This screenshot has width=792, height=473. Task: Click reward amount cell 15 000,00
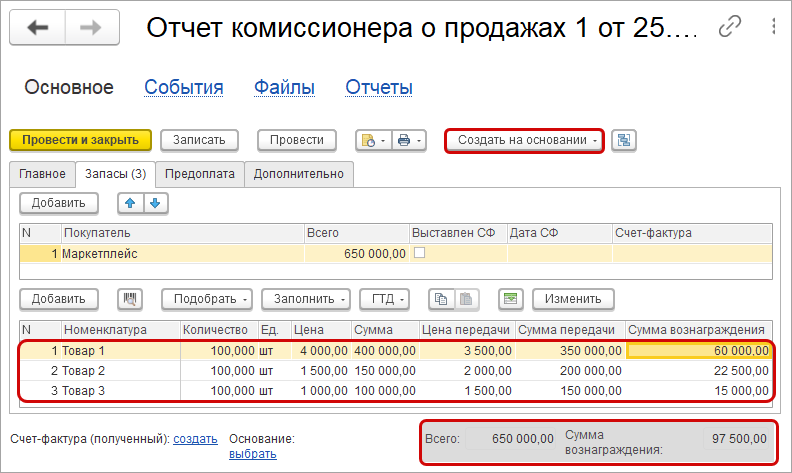[699, 391]
